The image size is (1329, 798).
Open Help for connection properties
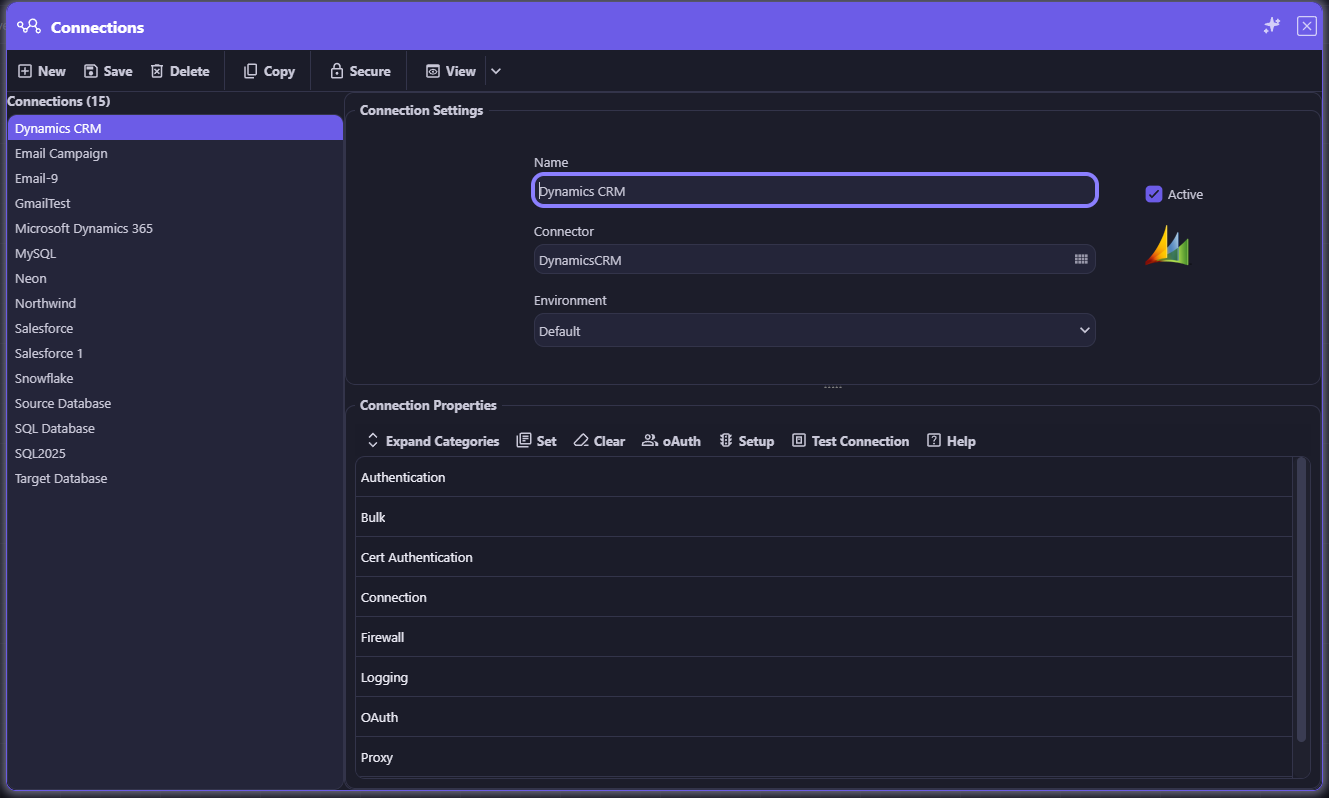point(951,441)
